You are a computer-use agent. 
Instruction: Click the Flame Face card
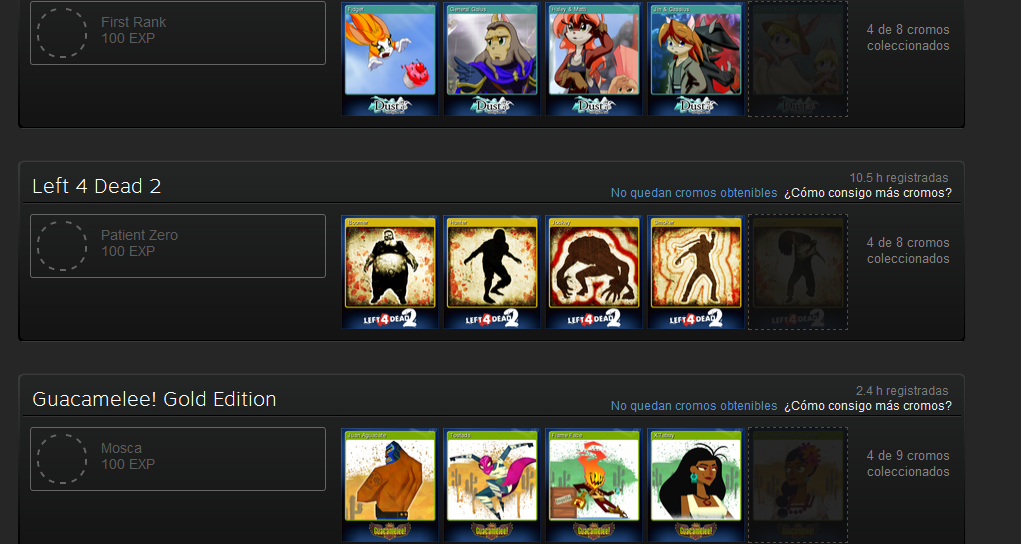tap(594, 485)
